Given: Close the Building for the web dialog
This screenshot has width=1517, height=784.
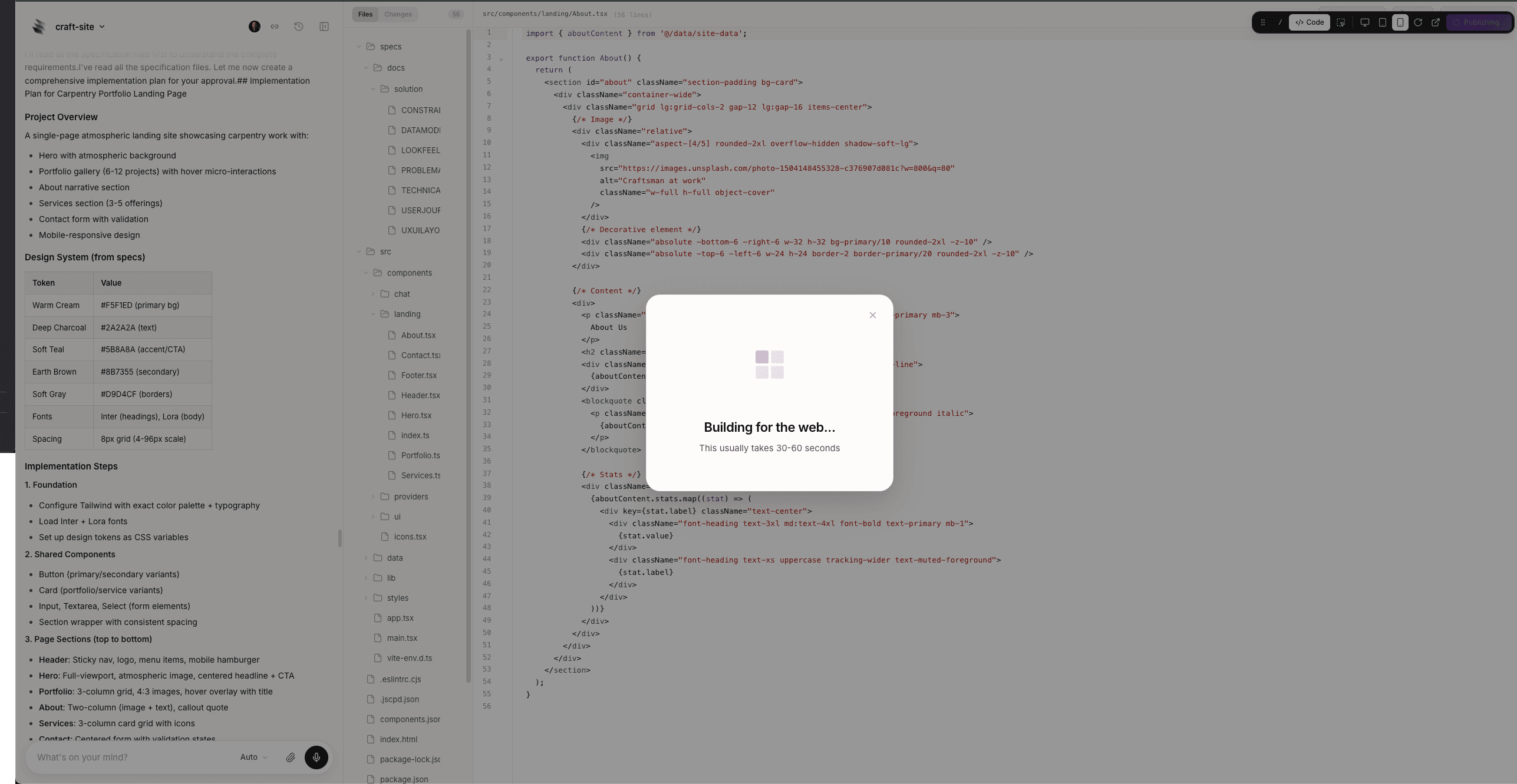Looking at the screenshot, I should (x=873, y=315).
